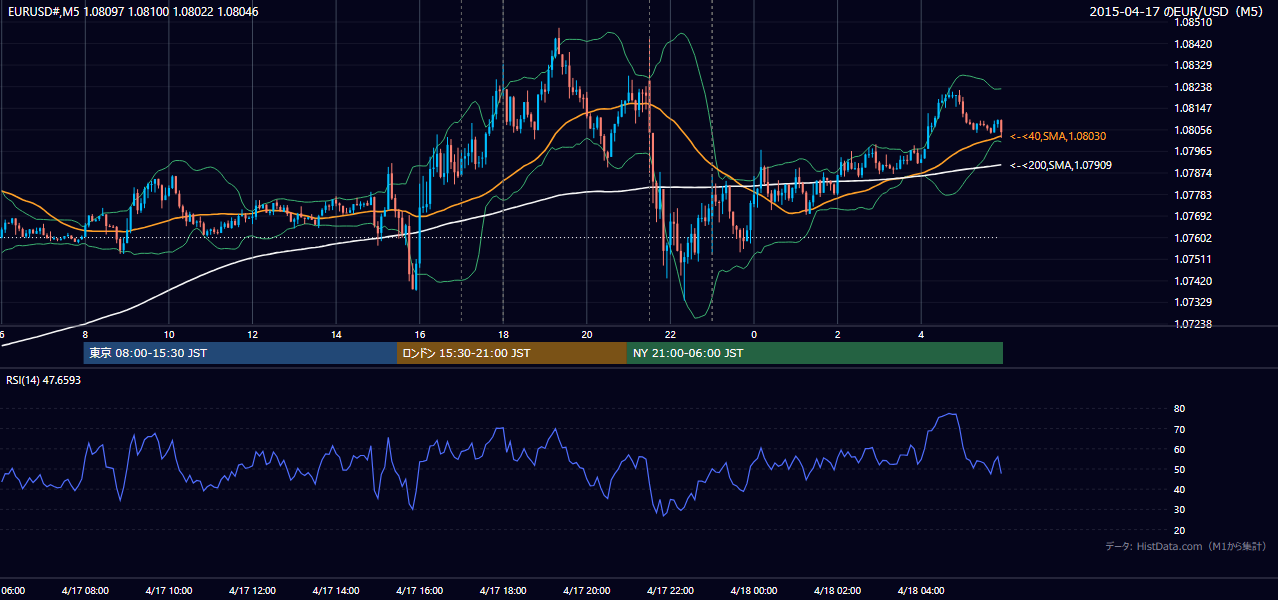Click the 4/17 10:00 bottom time label
Screen dimensions: 1278x600
pyautogui.click(x=168, y=591)
